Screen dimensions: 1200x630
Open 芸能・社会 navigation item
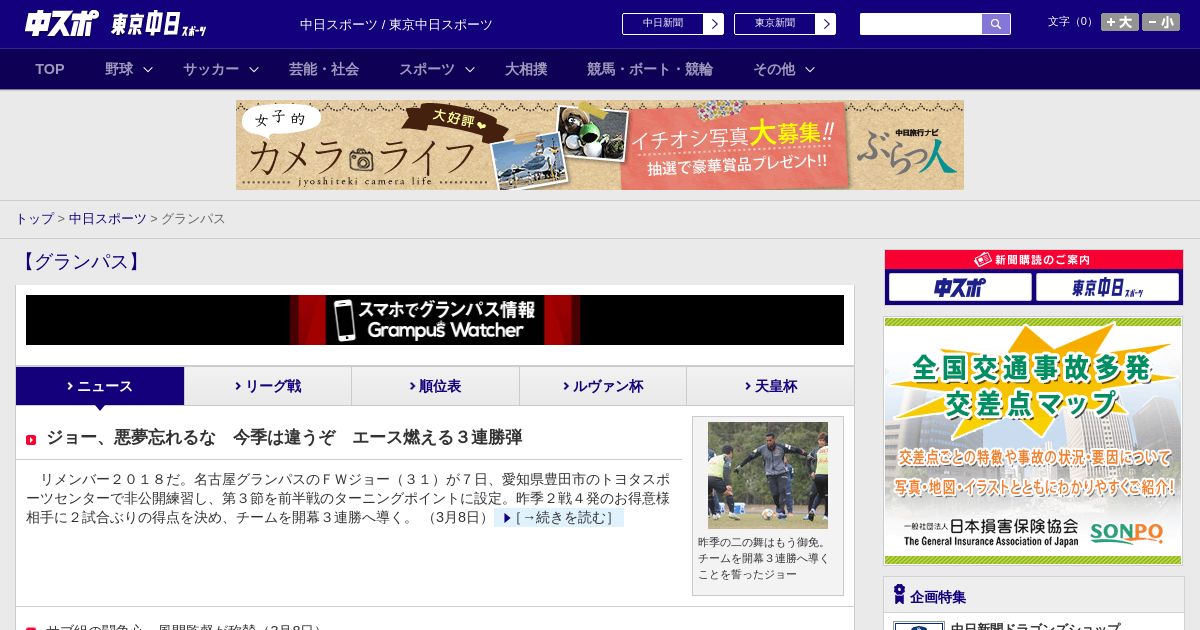point(324,69)
